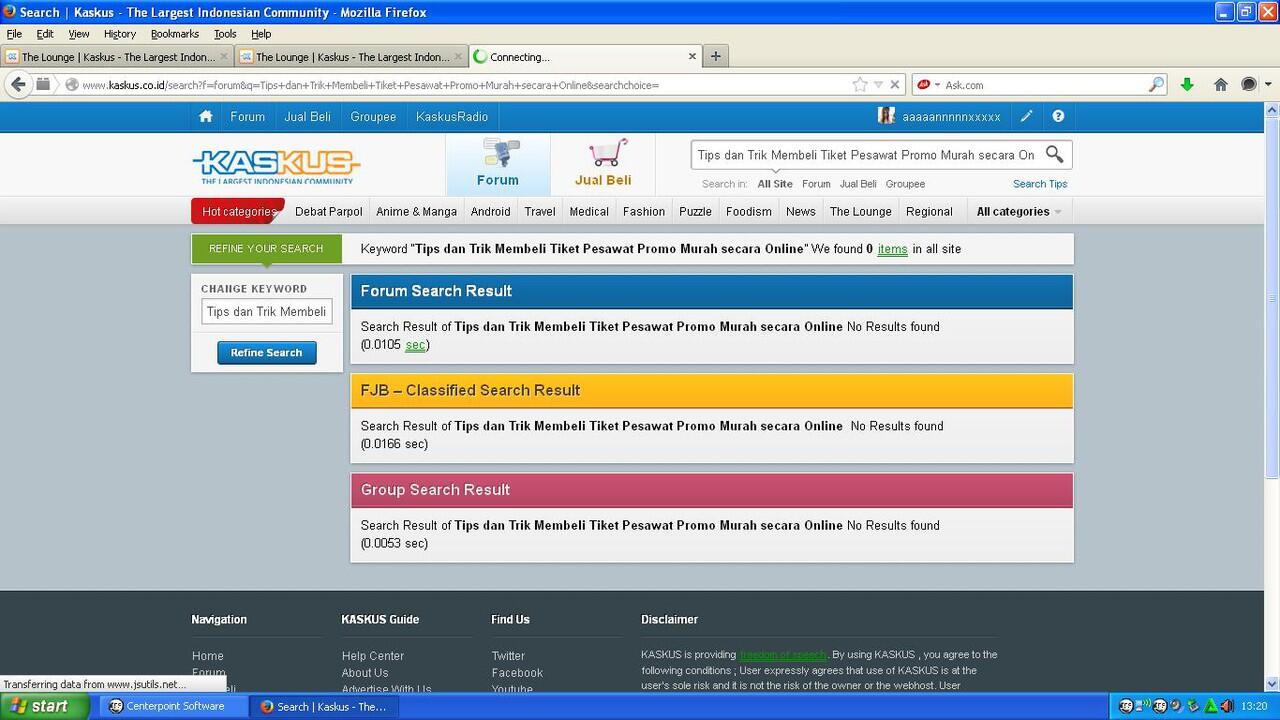1280x720 pixels.
Task: Click the Kaskus logo
Action: (276, 167)
